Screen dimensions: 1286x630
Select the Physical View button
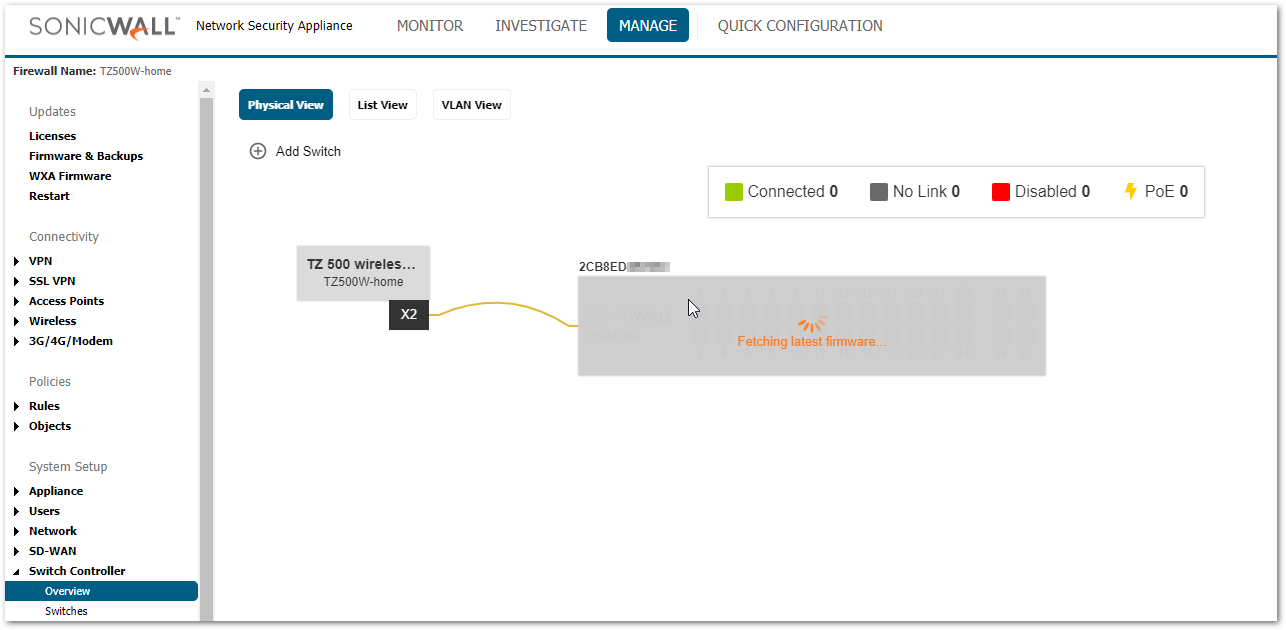[x=285, y=105]
